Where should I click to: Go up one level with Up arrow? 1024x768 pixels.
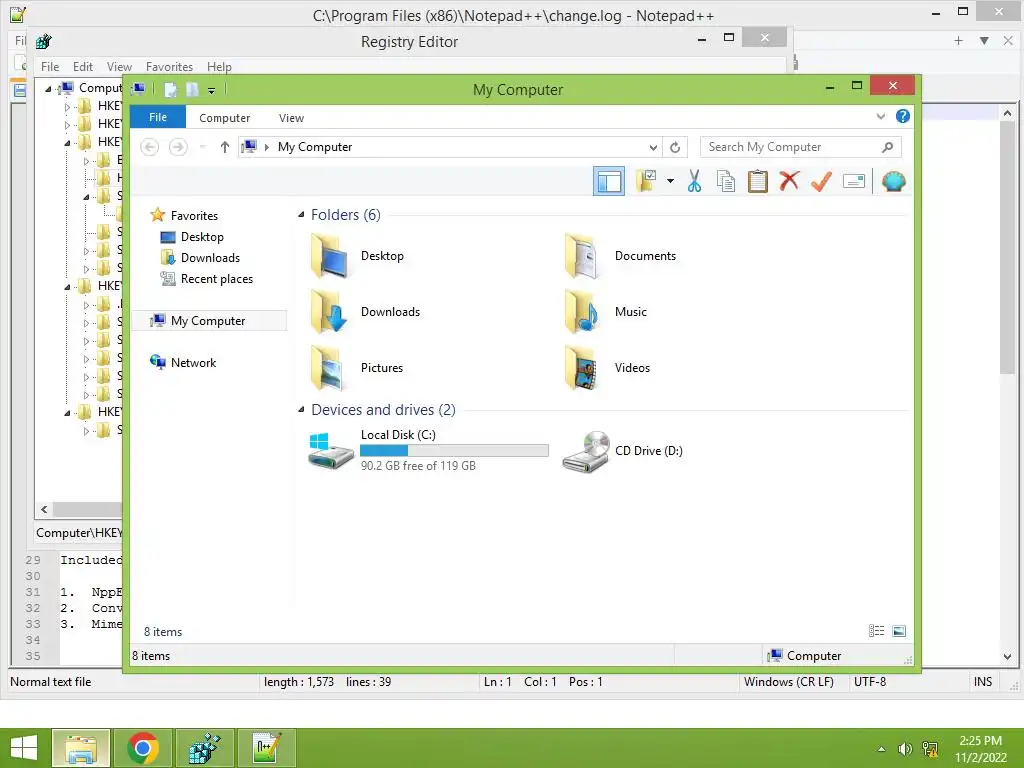tap(225, 147)
